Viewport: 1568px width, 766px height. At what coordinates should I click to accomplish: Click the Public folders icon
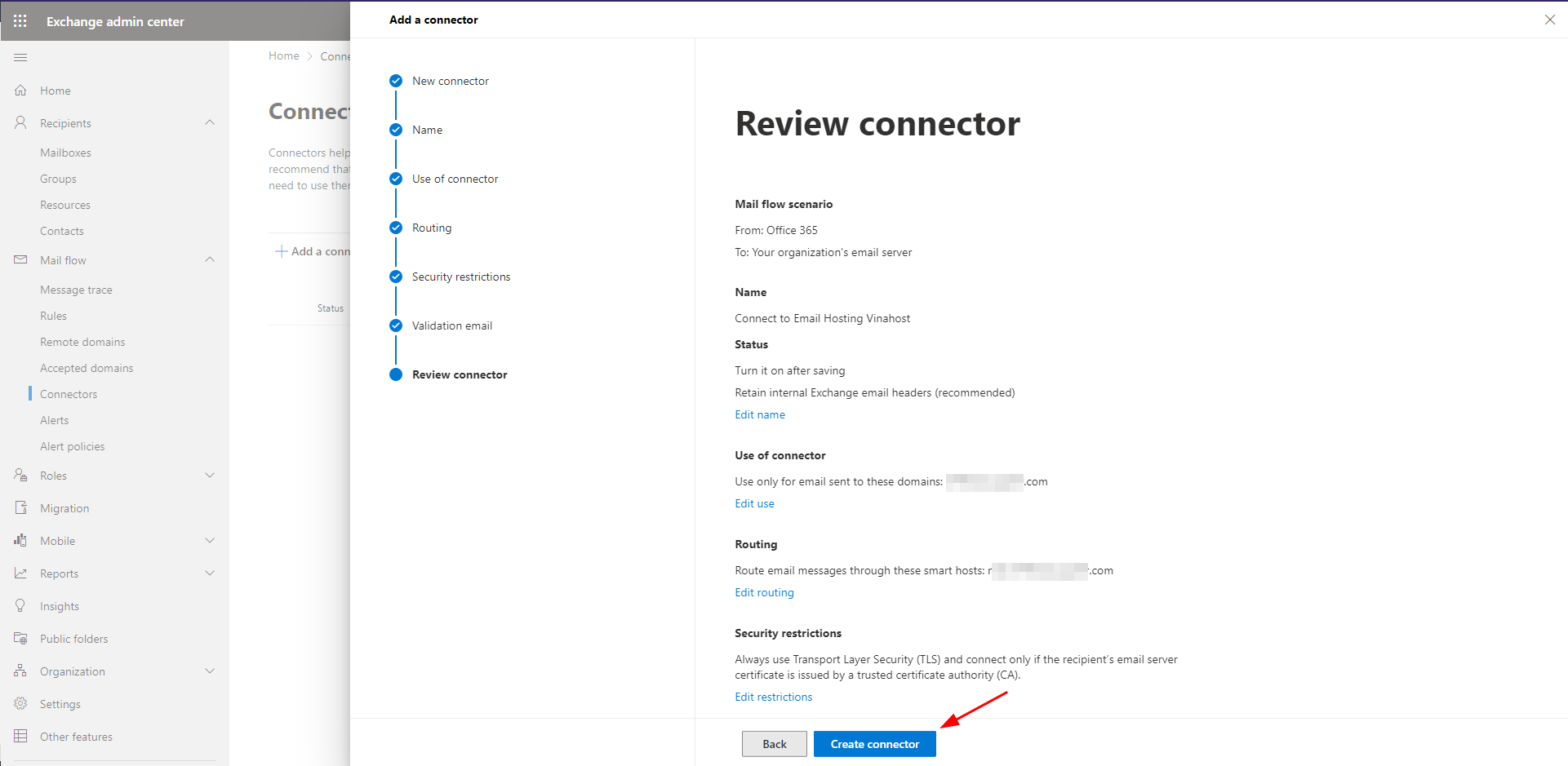20,639
